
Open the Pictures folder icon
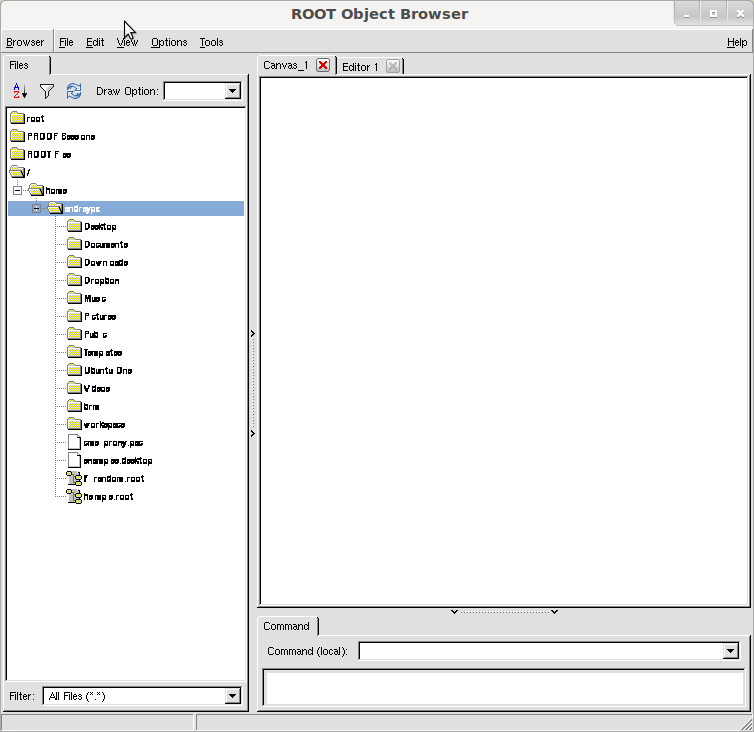pyautogui.click(x=75, y=316)
